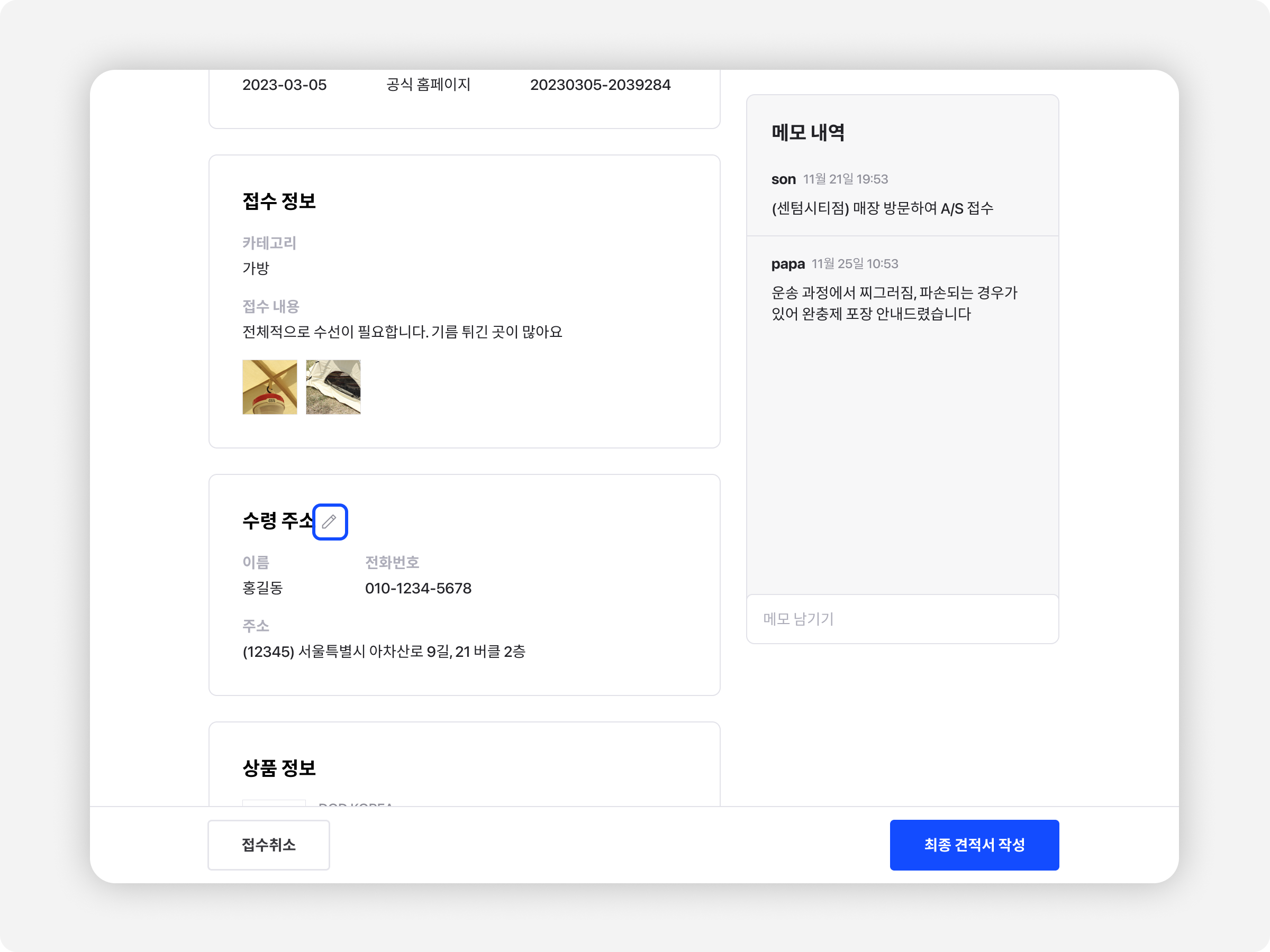Click the 가방 category value
The width and height of the screenshot is (1270, 952).
[x=256, y=269]
